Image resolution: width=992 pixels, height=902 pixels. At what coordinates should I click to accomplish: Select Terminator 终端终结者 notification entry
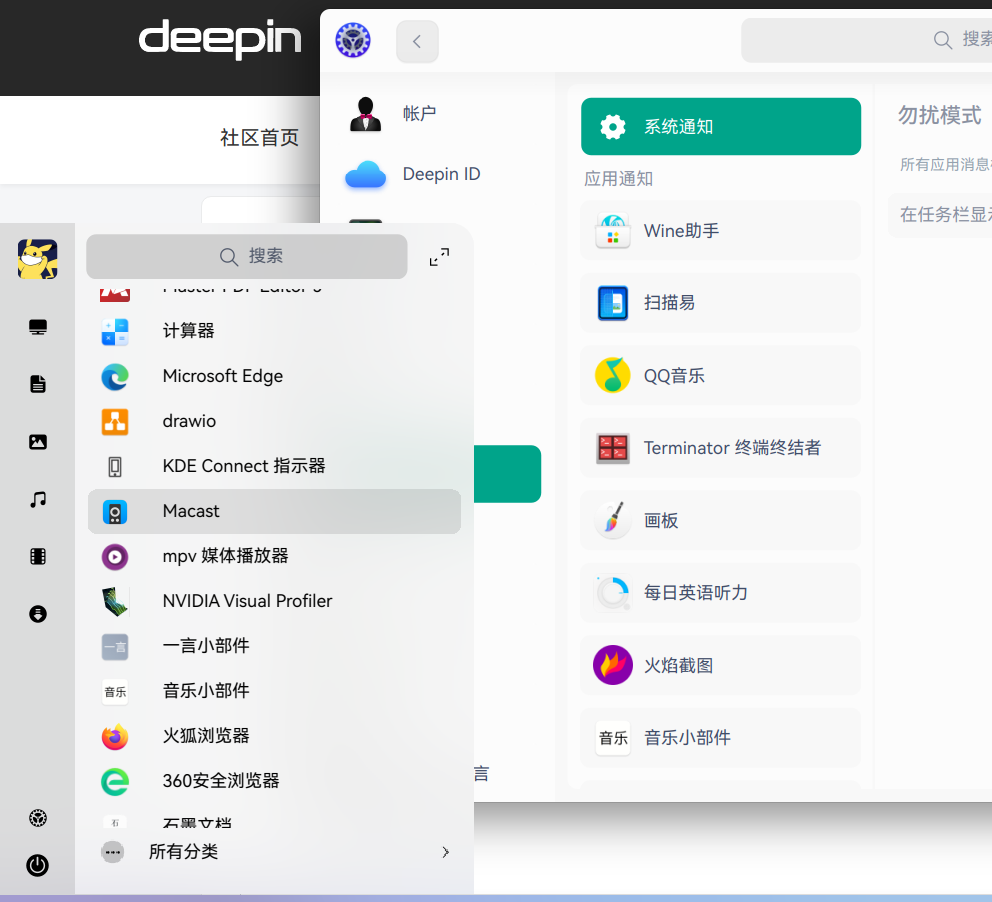[721, 448]
